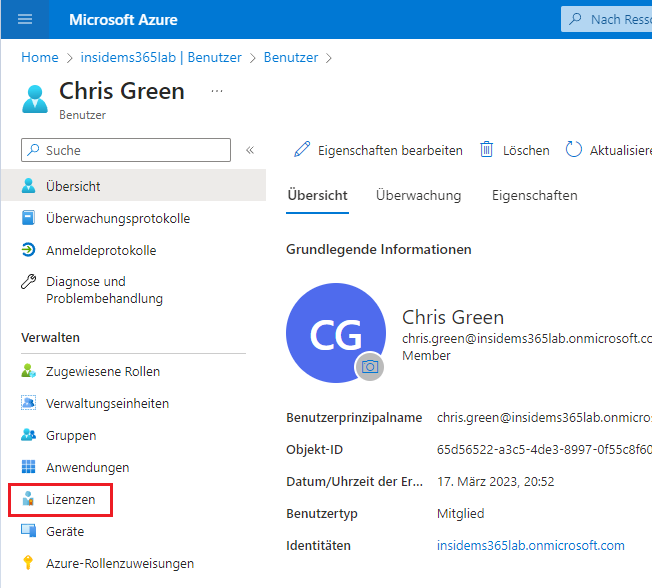Image resolution: width=652 pixels, height=588 pixels.
Task: Click the trash icon for Löschen
Action: [487, 150]
